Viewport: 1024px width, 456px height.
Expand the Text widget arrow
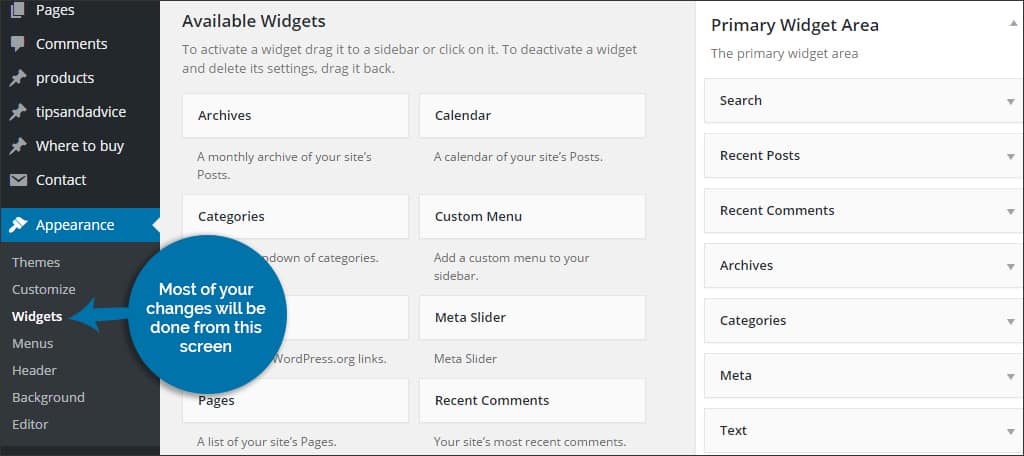point(1010,431)
